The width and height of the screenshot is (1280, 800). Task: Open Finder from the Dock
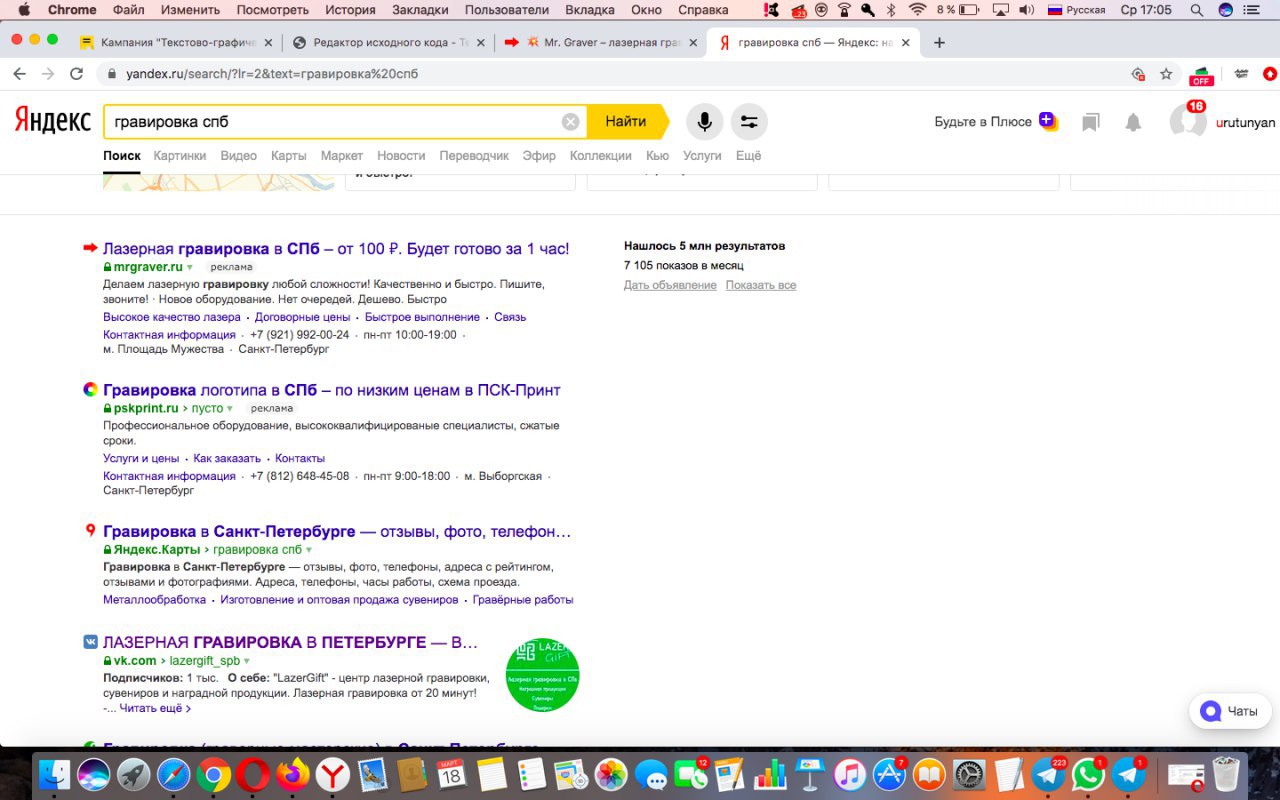pyautogui.click(x=54, y=775)
